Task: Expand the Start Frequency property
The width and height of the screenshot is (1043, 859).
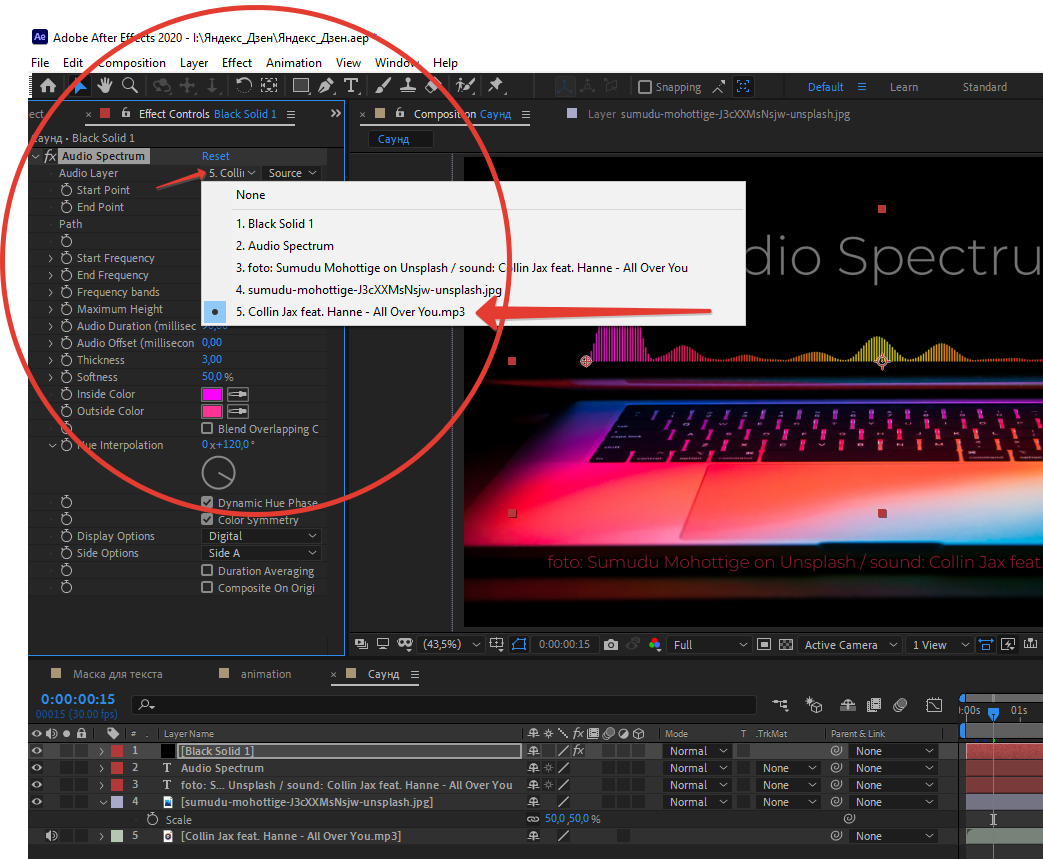Action: click(51, 258)
